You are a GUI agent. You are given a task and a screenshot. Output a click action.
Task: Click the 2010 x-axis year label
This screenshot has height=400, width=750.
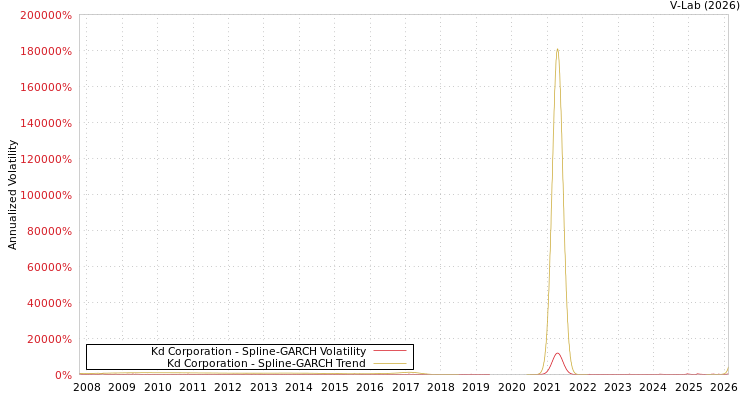pyautogui.click(x=157, y=387)
